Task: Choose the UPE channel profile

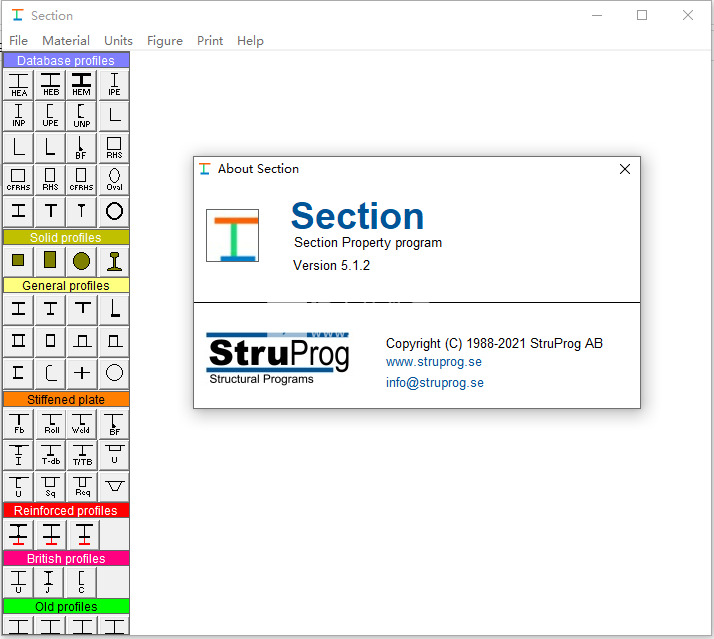Action: coord(50,116)
